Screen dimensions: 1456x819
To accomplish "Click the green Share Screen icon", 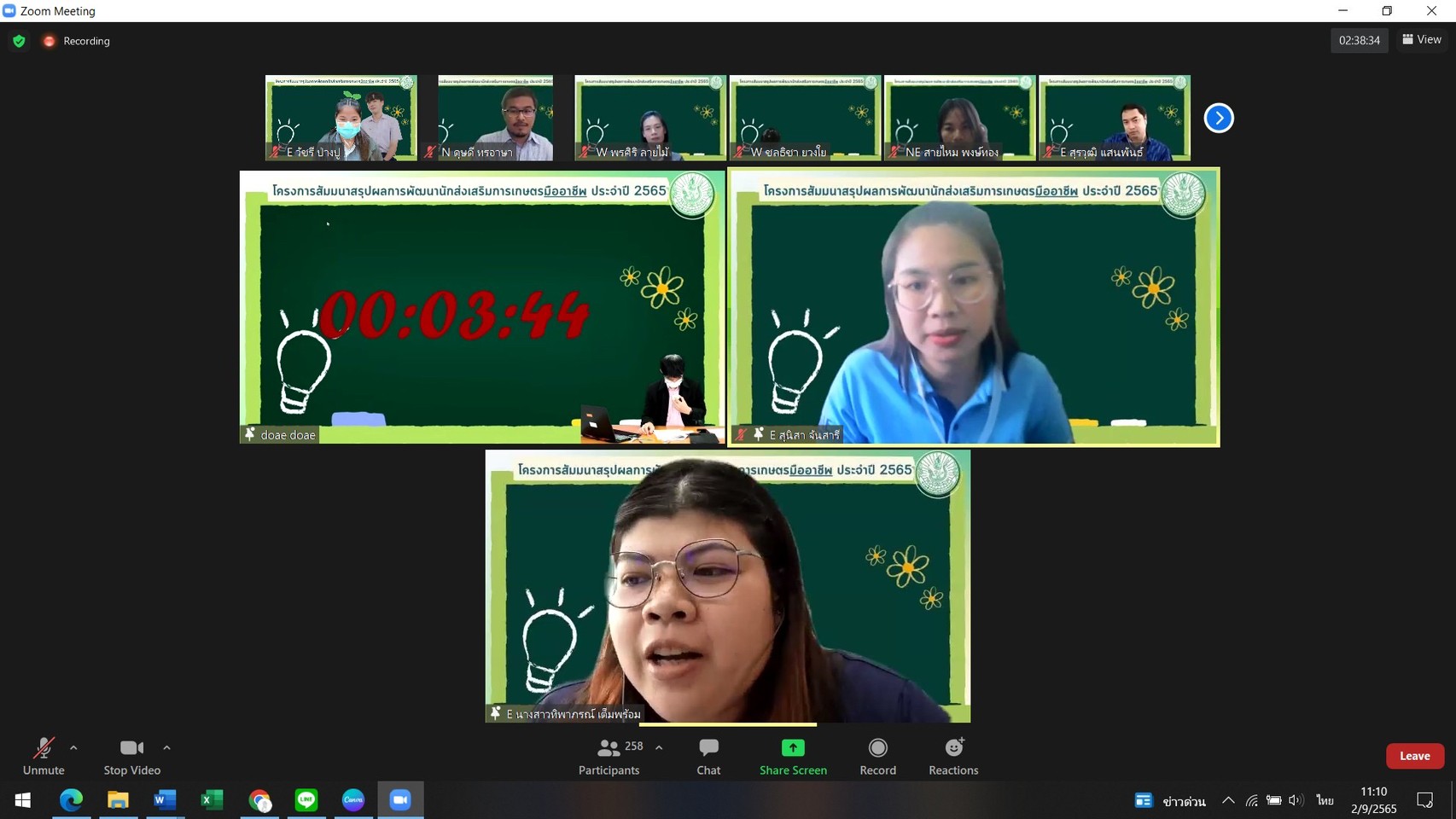I will pos(793,748).
